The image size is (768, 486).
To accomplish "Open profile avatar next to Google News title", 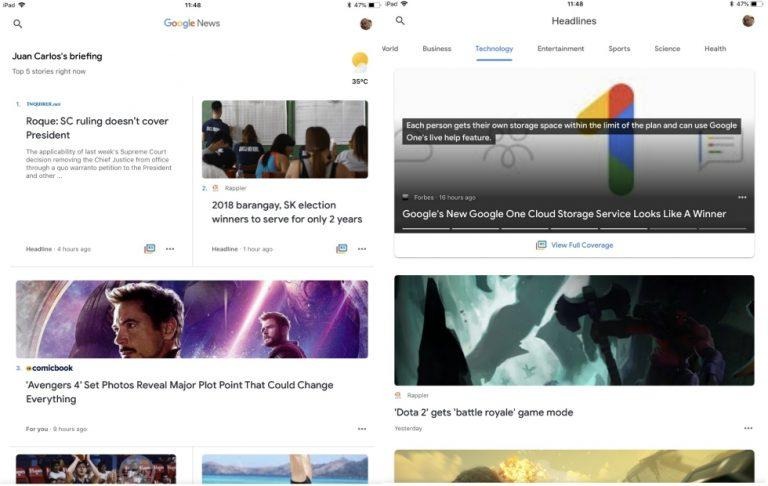I will 366,24.
